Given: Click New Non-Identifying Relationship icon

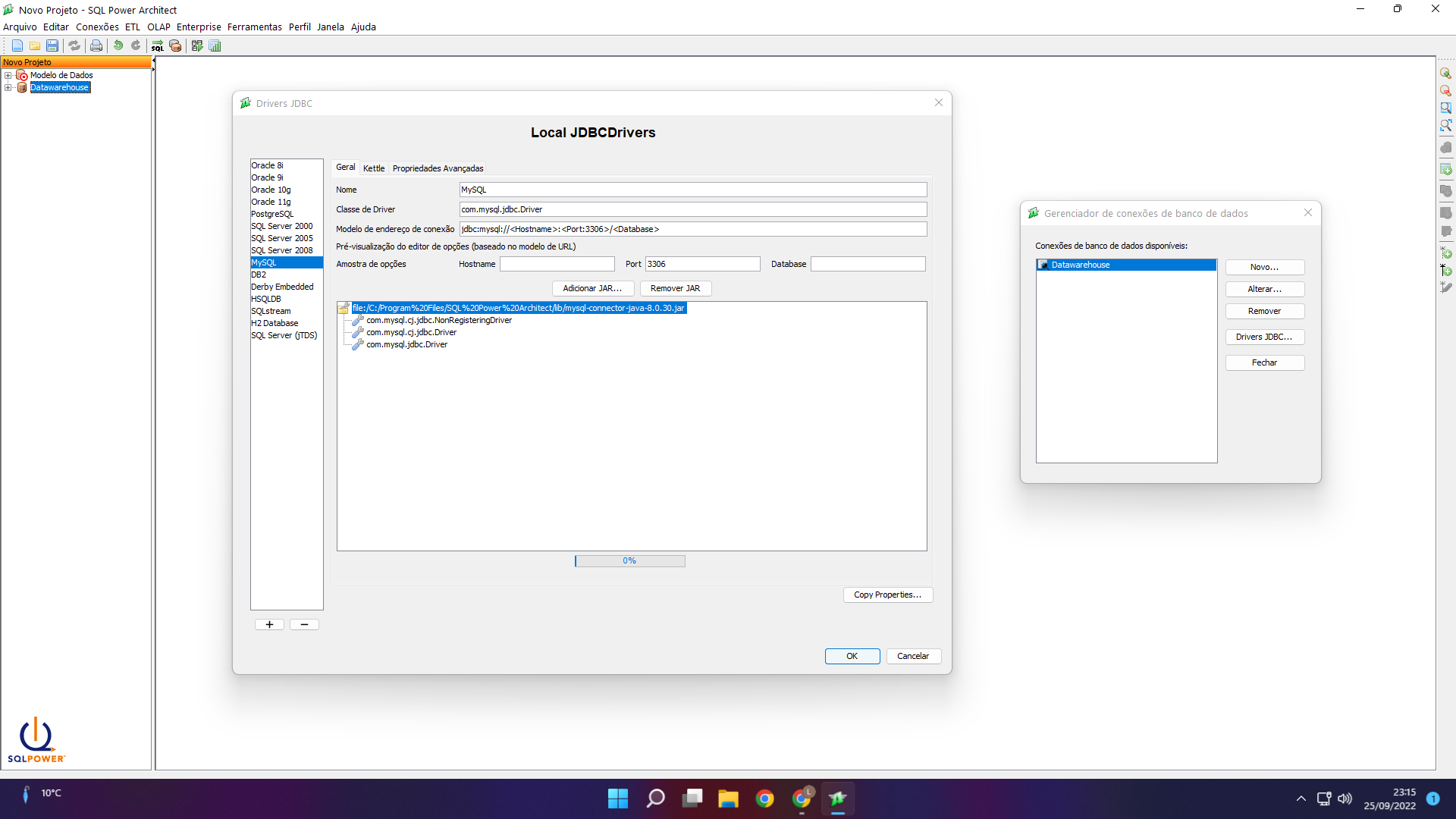Looking at the screenshot, I should [x=1446, y=253].
